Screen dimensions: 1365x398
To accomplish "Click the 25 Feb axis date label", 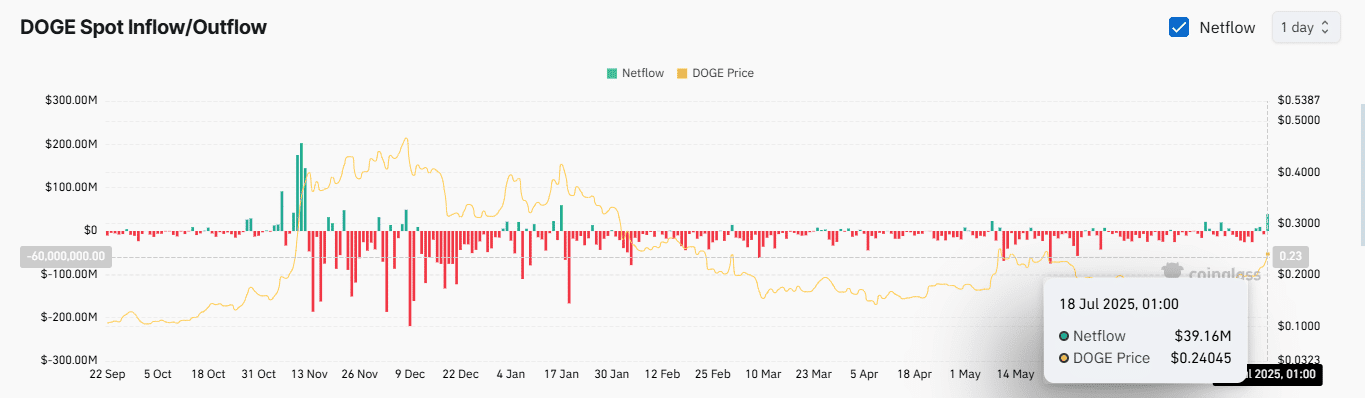I will click(713, 374).
